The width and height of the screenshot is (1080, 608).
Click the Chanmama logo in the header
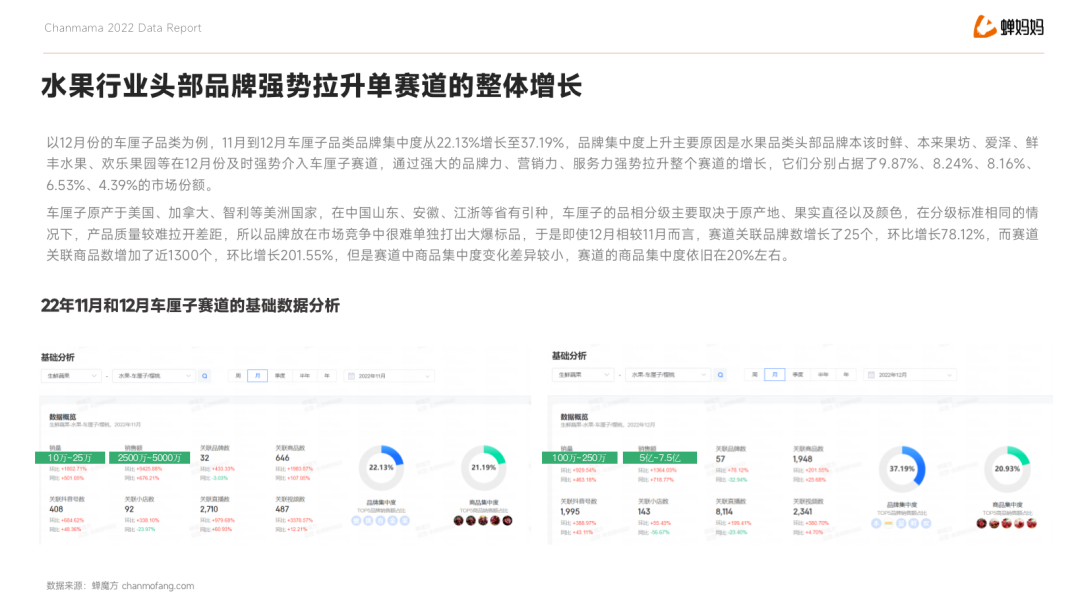(x=1008, y=27)
